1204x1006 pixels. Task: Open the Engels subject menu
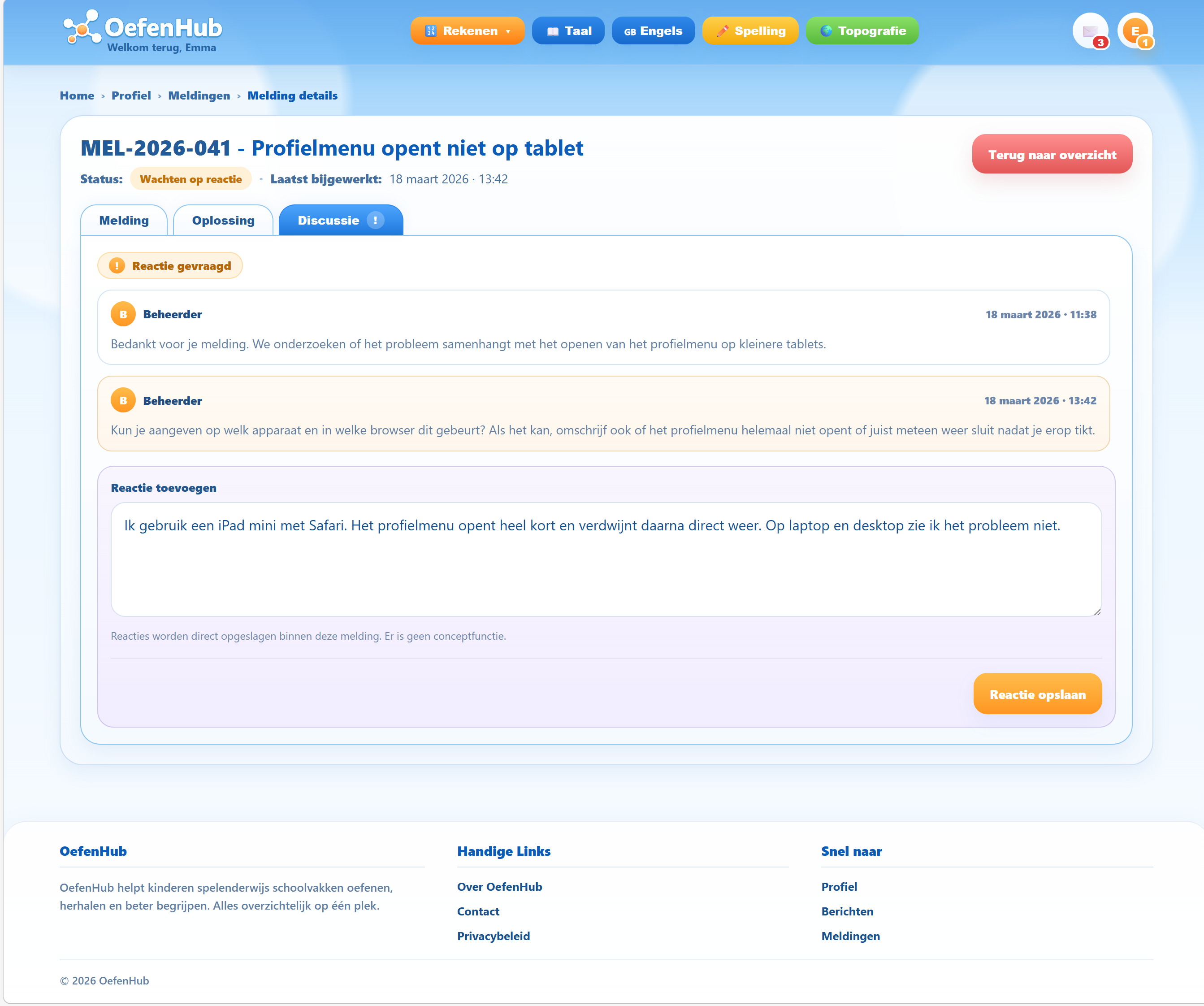click(x=653, y=31)
